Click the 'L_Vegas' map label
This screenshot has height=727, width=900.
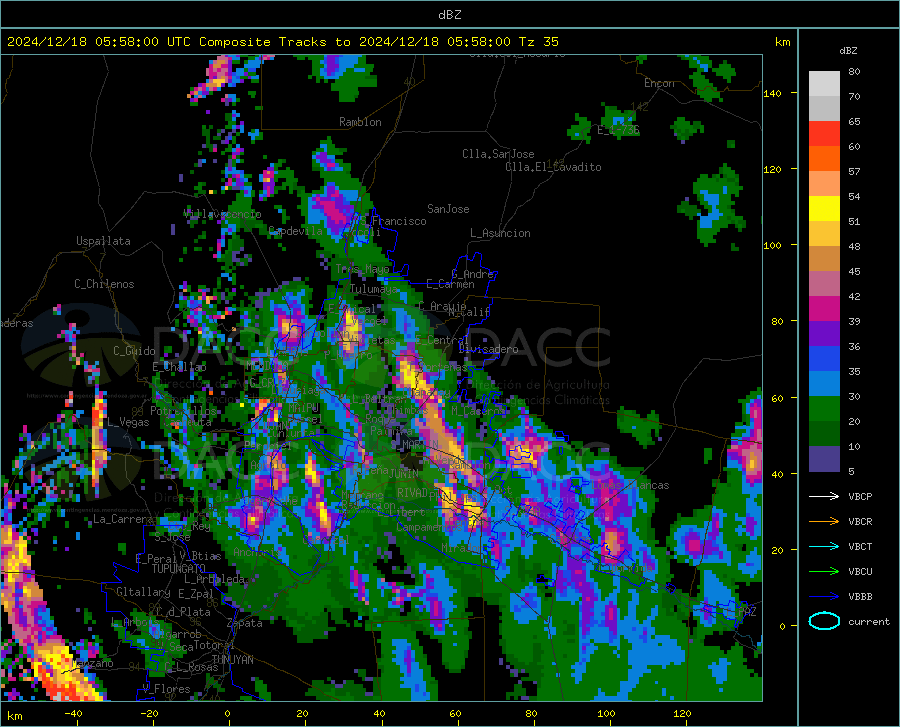[x=128, y=422]
